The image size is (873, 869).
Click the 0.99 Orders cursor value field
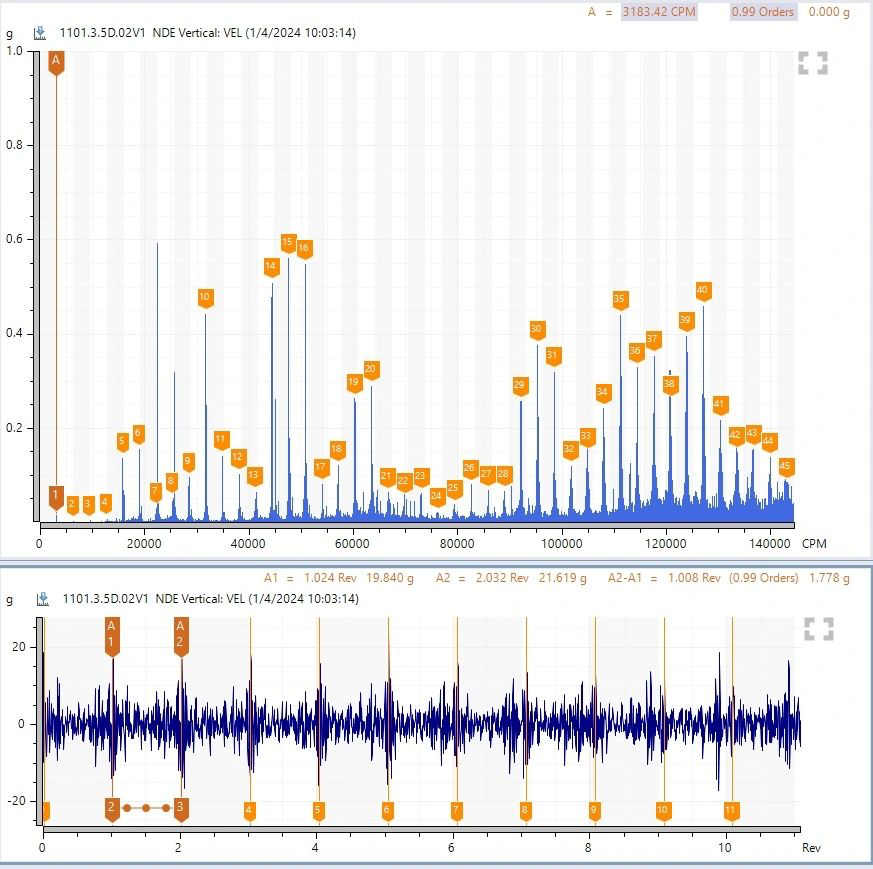(x=763, y=12)
